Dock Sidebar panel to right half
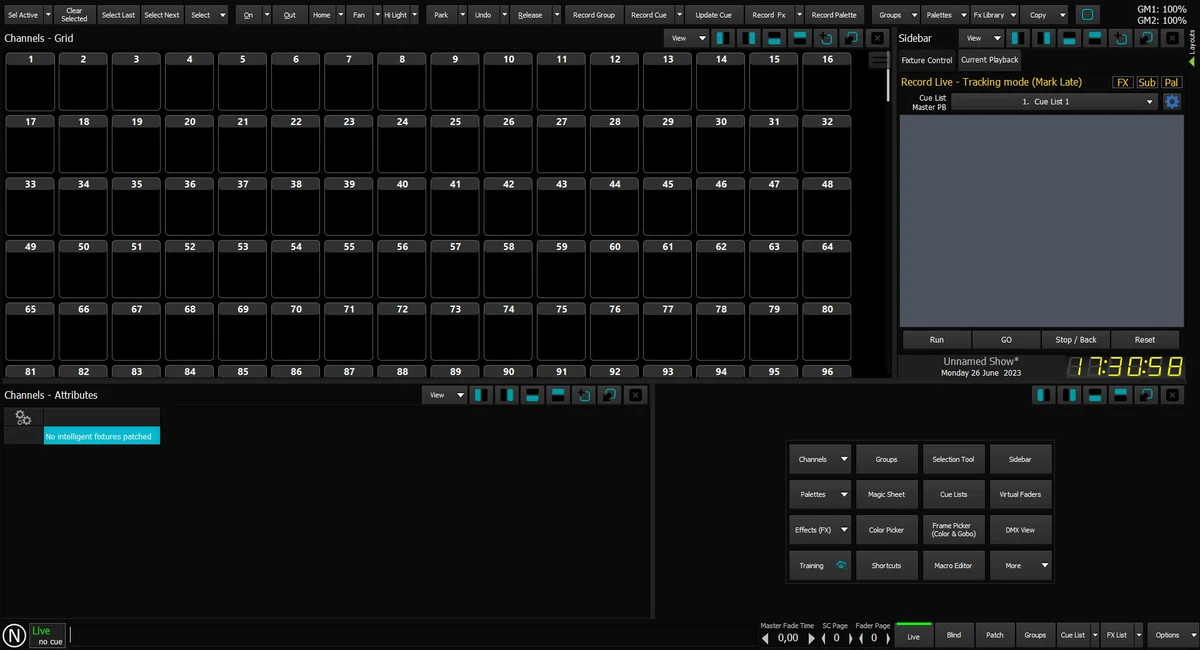1200x650 pixels. (1044, 38)
